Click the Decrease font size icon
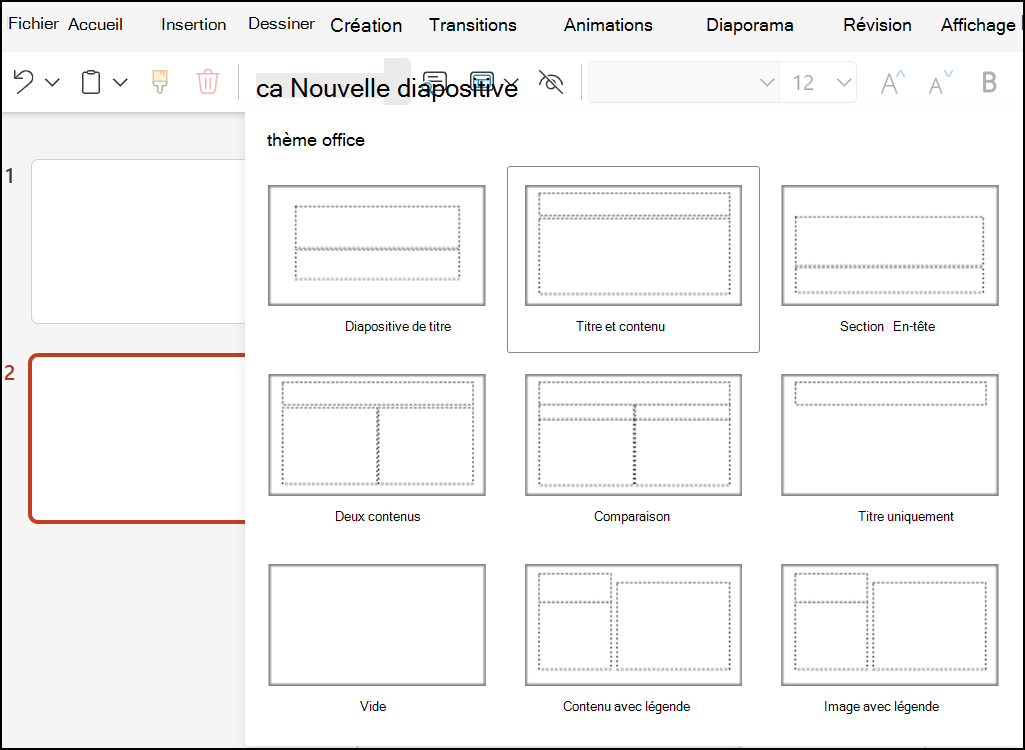Viewport: 1025px width, 750px height. 940,82
